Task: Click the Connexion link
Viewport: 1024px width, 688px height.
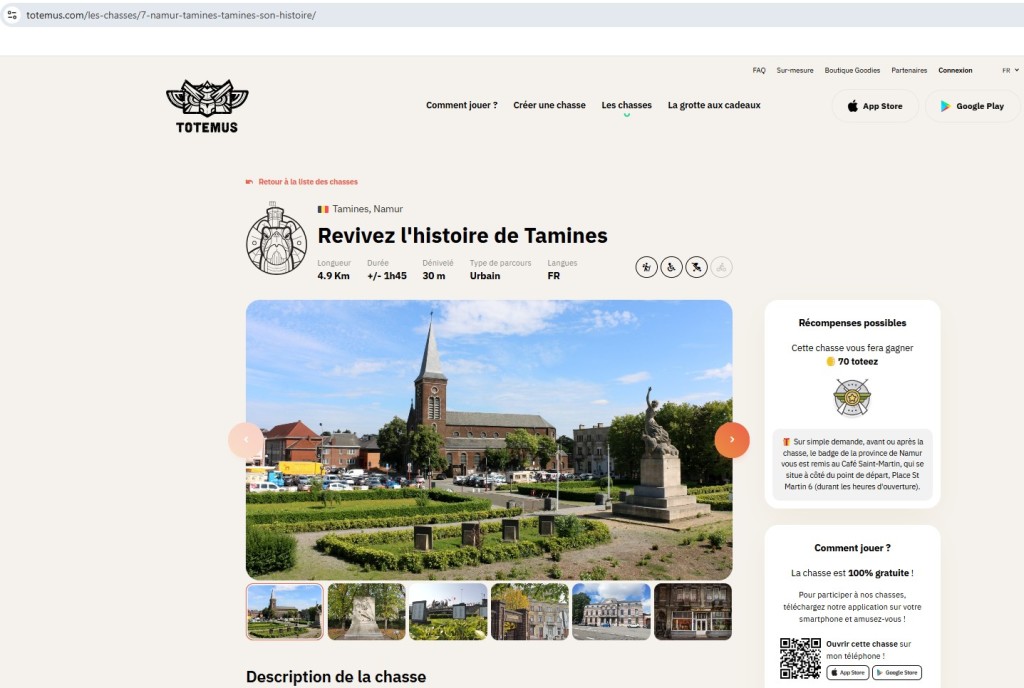Action: point(955,70)
